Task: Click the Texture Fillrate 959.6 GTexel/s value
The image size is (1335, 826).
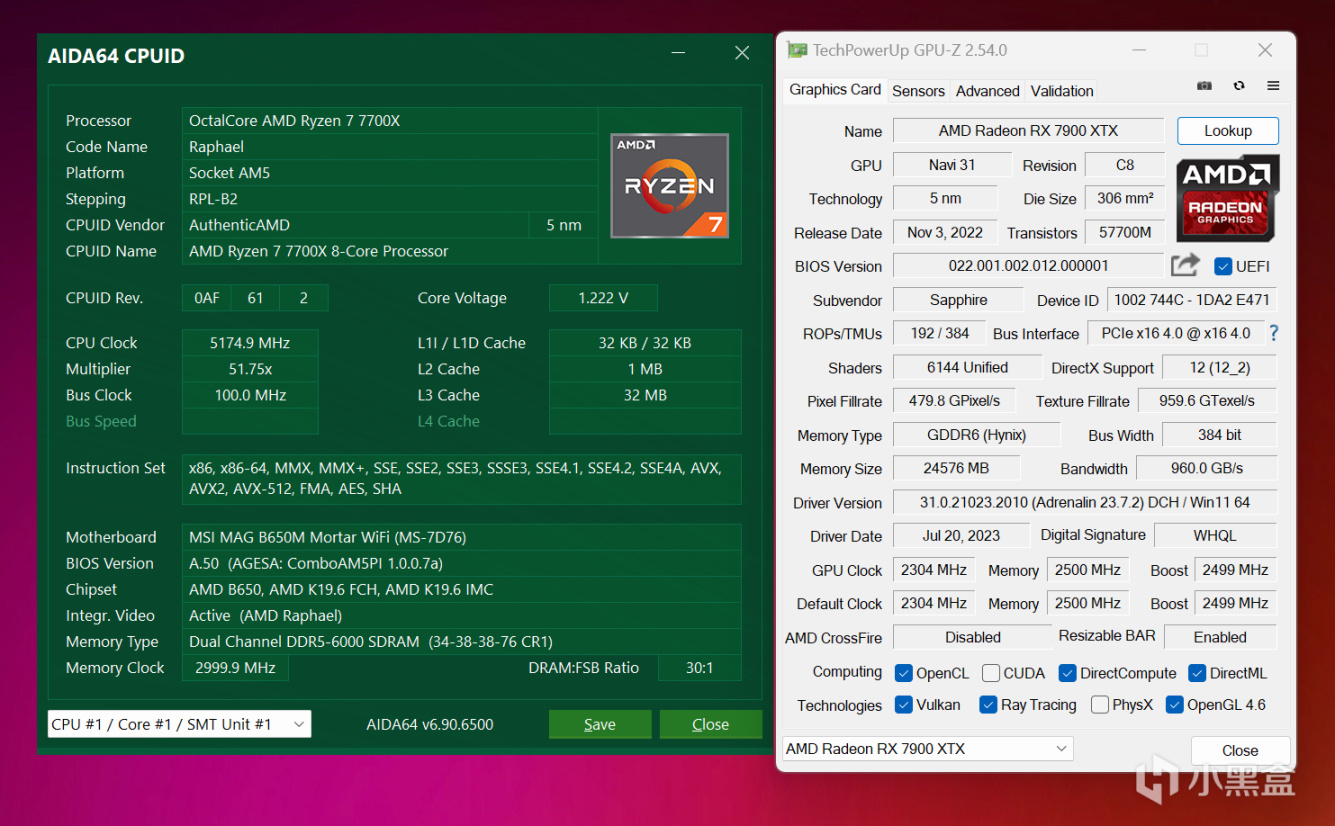Action: click(1207, 401)
